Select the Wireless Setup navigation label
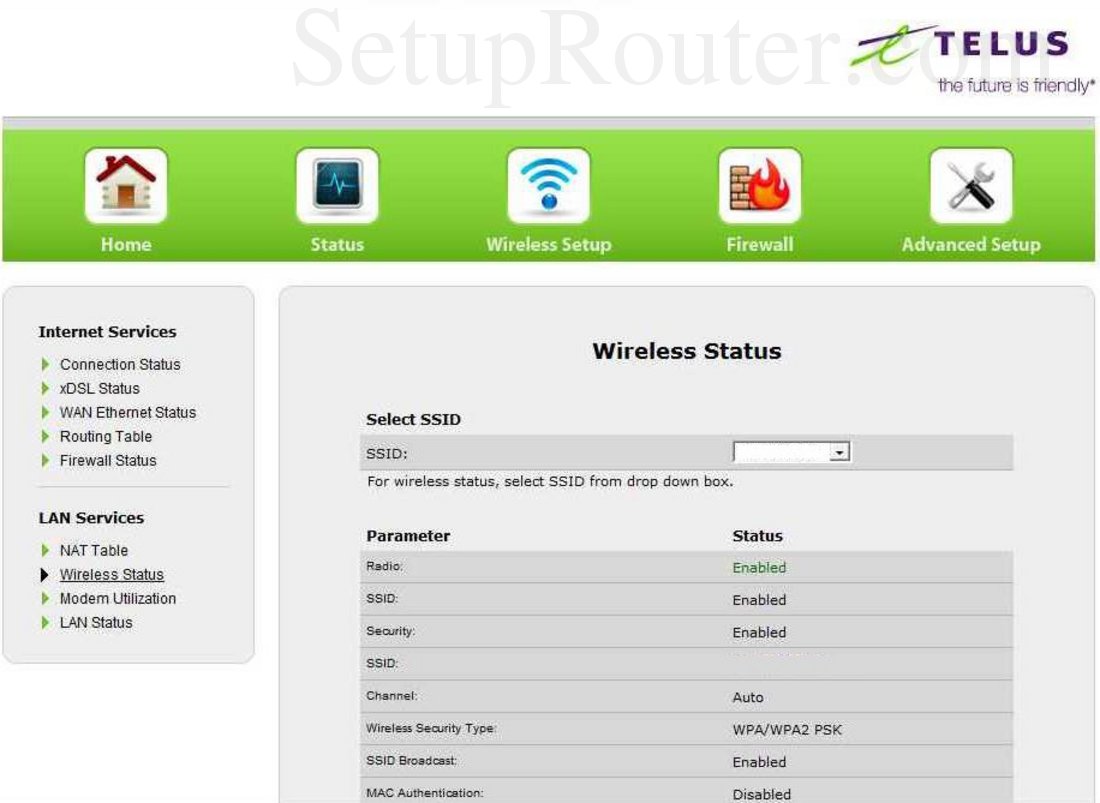This screenshot has height=803, width=1100. [x=548, y=244]
